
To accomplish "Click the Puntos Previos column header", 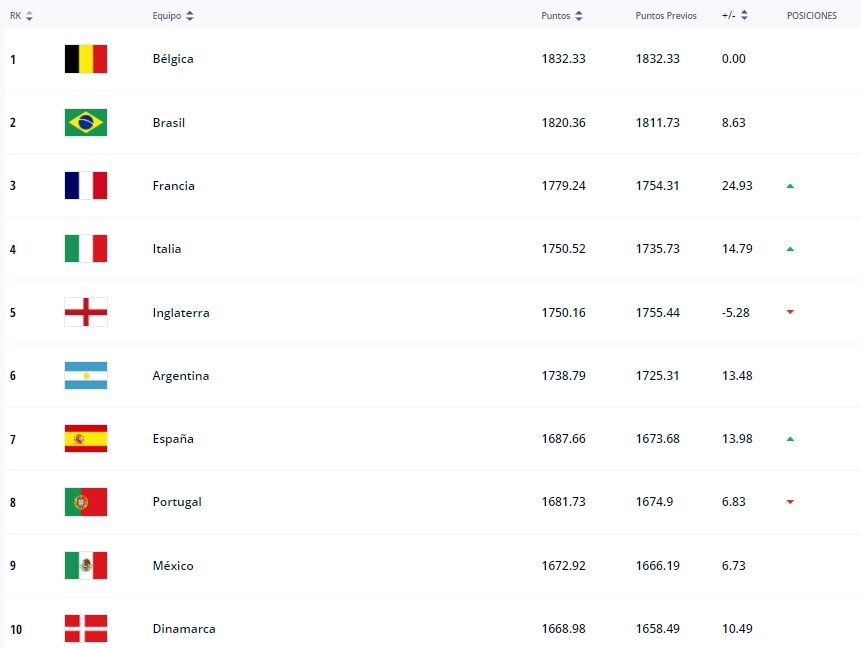I will pos(664,16).
